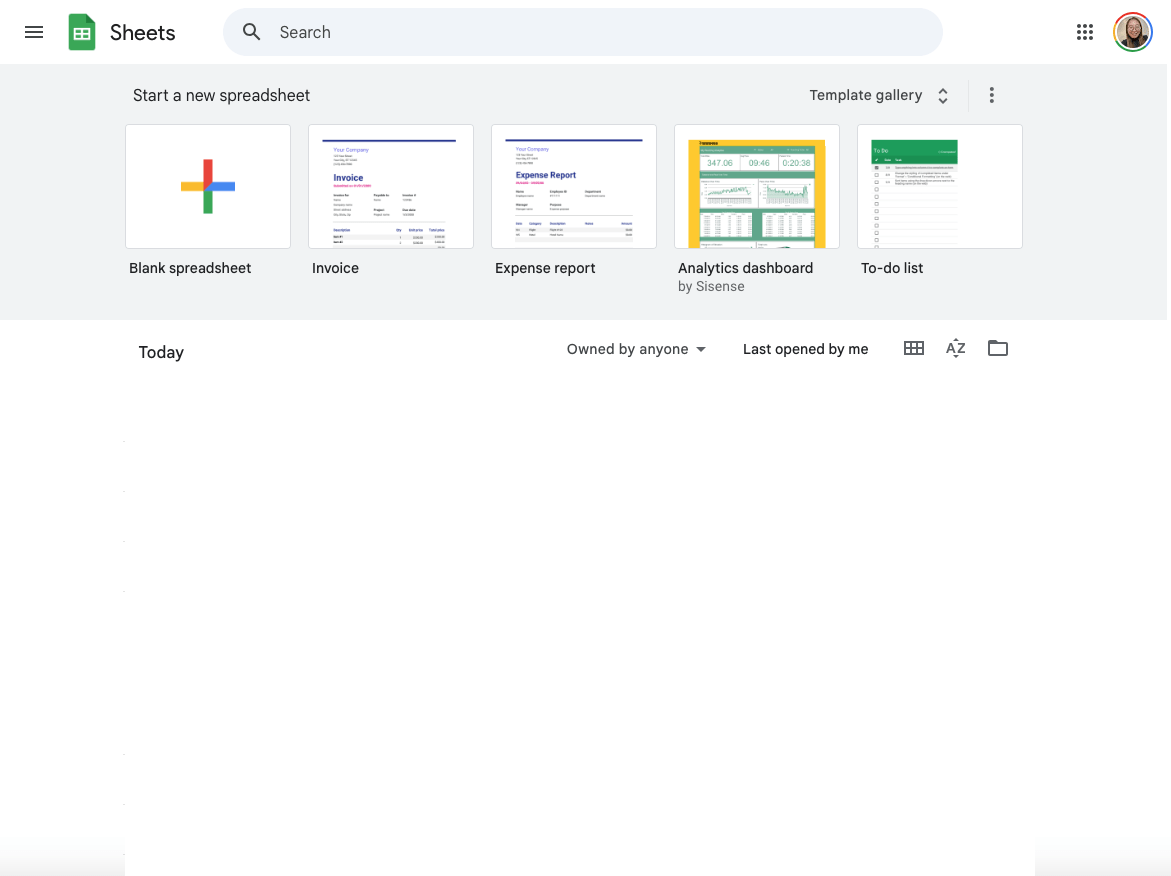Select the Expense report template thumbnail
Viewport: 1171px width, 876px height.
click(x=574, y=187)
